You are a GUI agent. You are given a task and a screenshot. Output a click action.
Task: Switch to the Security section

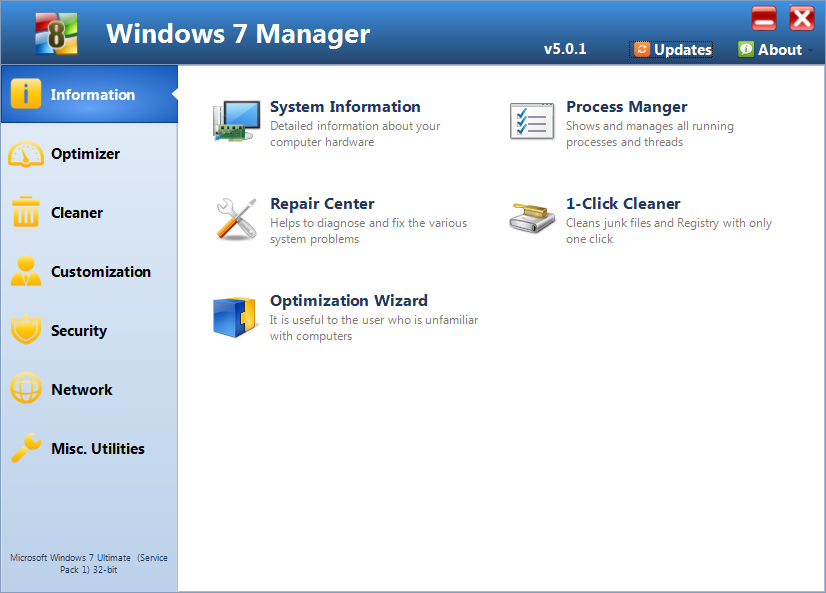(79, 330)
